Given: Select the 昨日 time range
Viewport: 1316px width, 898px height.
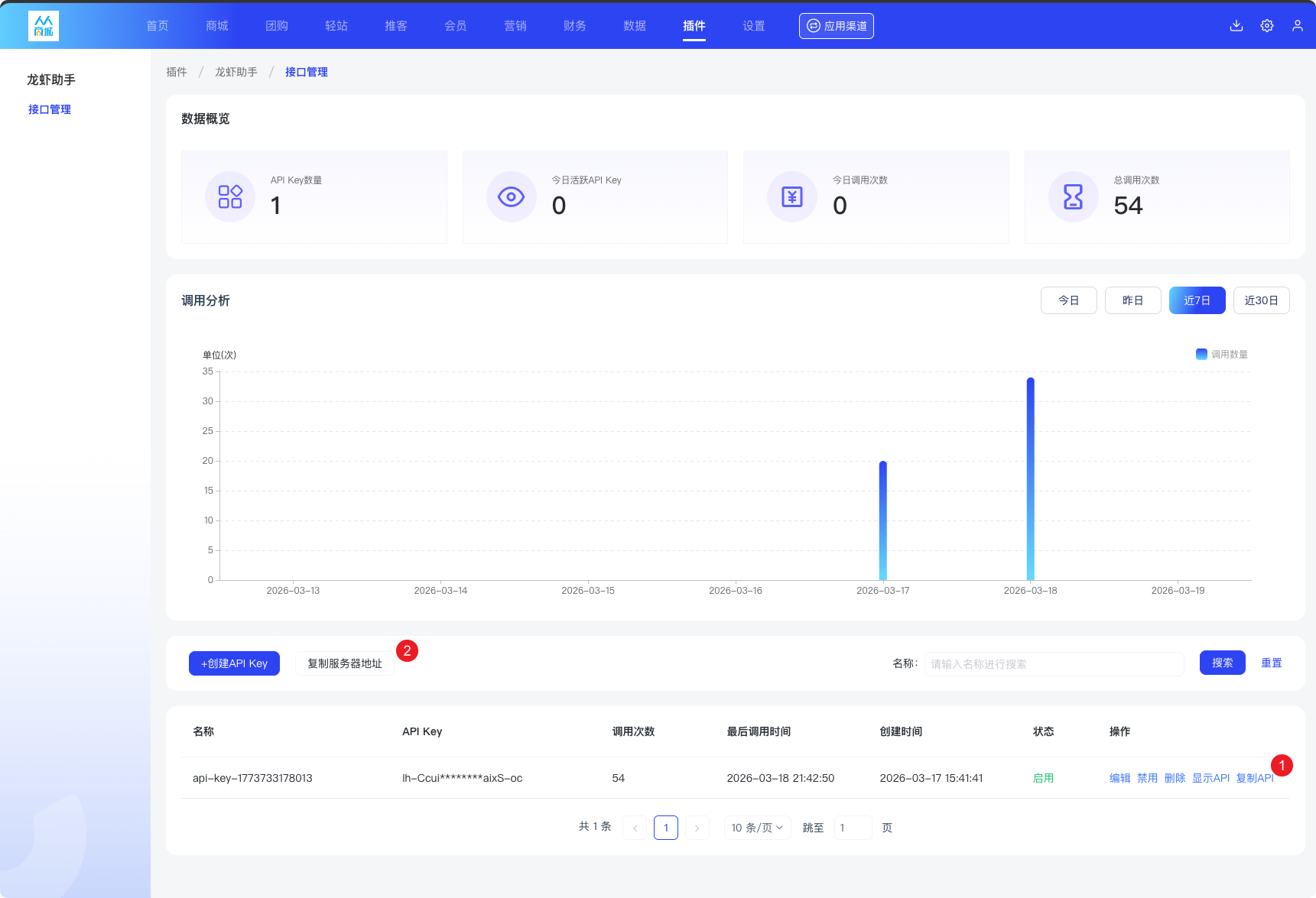Looking at the screenshot, I should coord(1133,300).
